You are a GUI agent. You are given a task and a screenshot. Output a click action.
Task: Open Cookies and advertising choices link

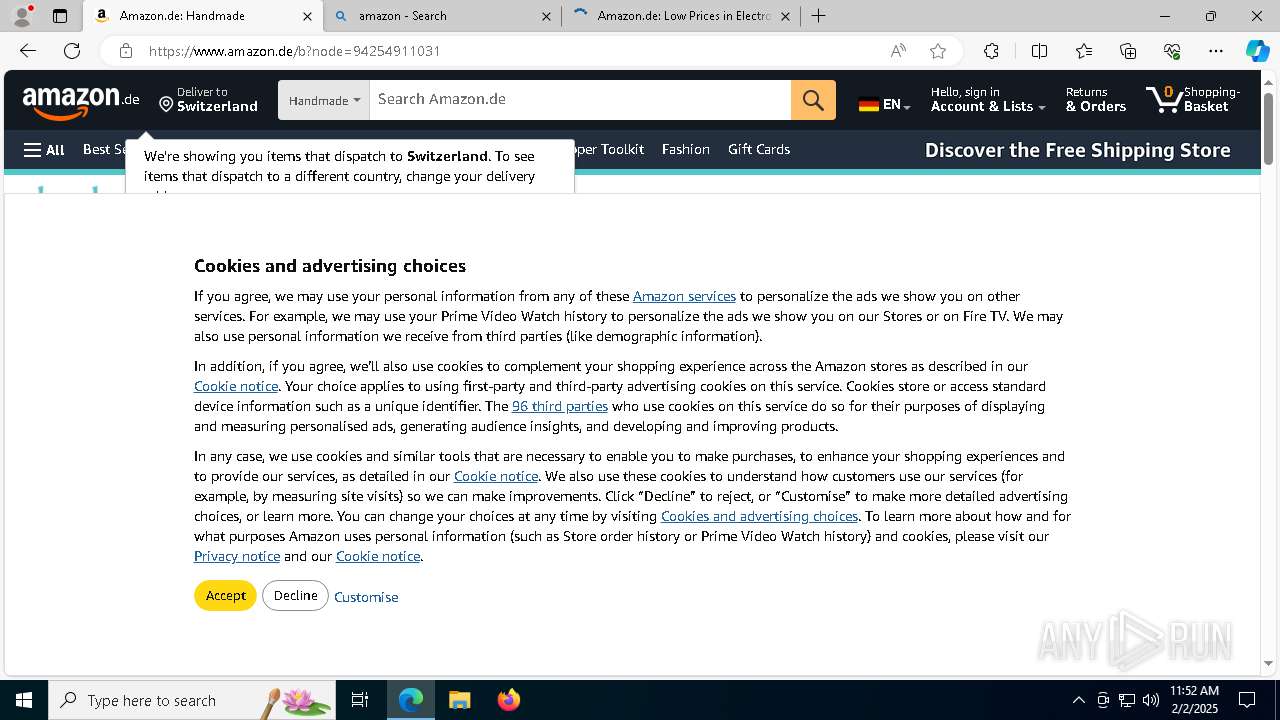click(759, 516)
